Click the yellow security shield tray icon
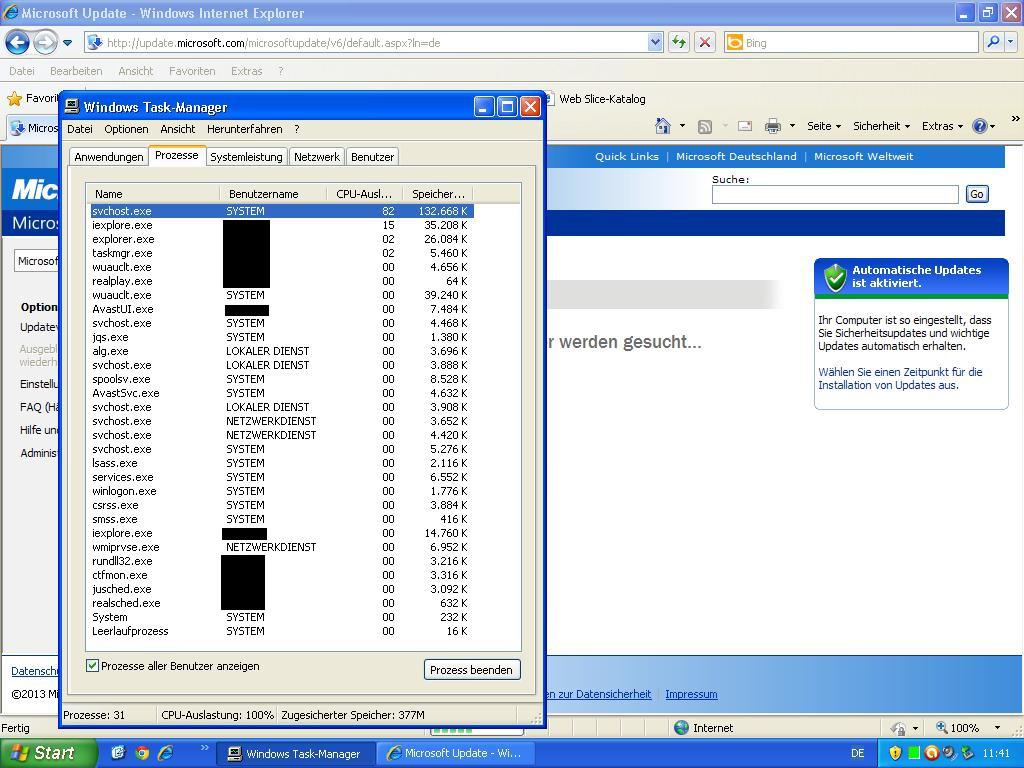Image resolution: width=1024 pixels, height=768 pixels. point(895,753)
